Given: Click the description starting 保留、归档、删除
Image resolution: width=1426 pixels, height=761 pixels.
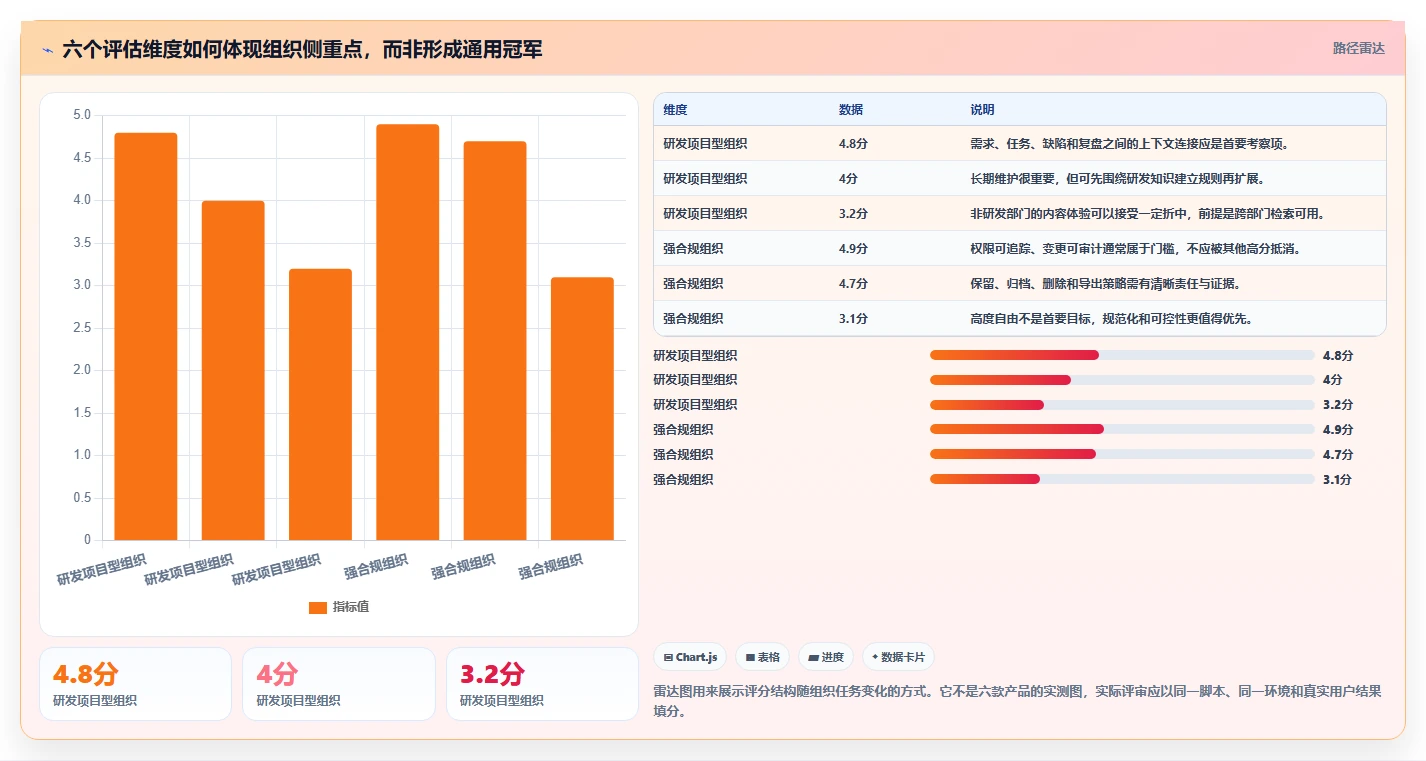Looking at the screenshot, I should click(1105, 284).
